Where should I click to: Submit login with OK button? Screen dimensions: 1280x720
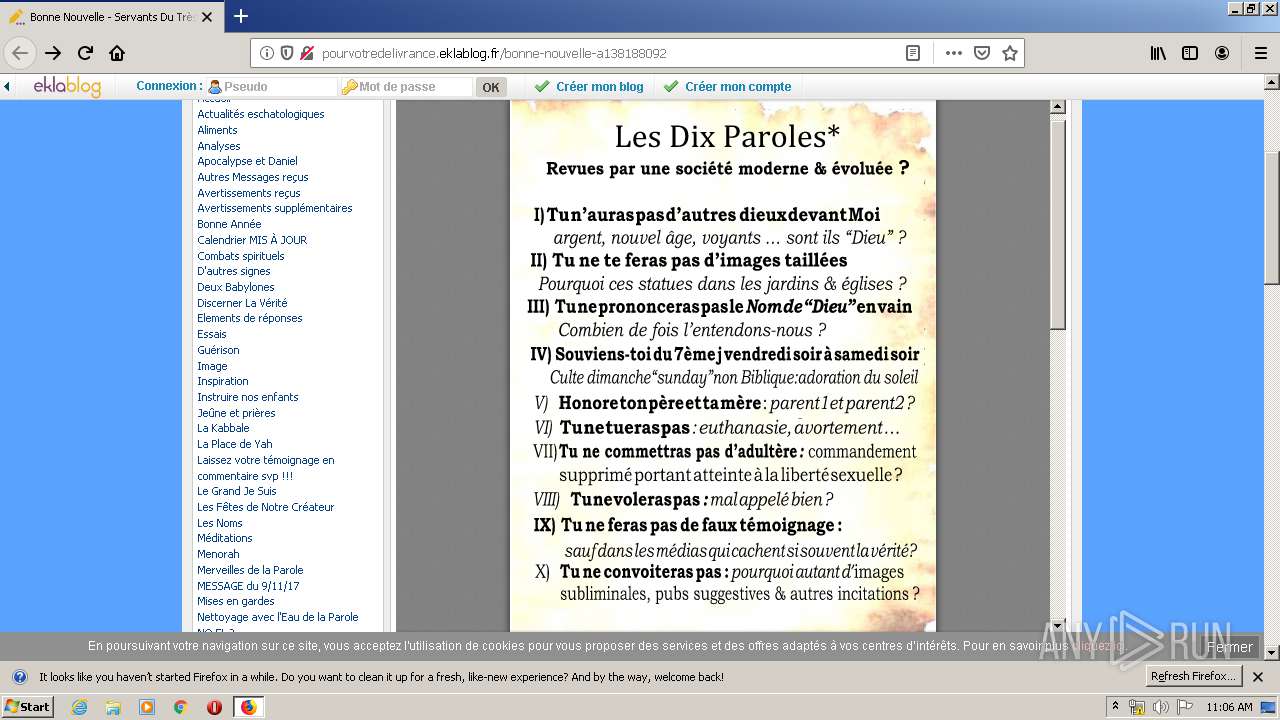tap(491, 87)
